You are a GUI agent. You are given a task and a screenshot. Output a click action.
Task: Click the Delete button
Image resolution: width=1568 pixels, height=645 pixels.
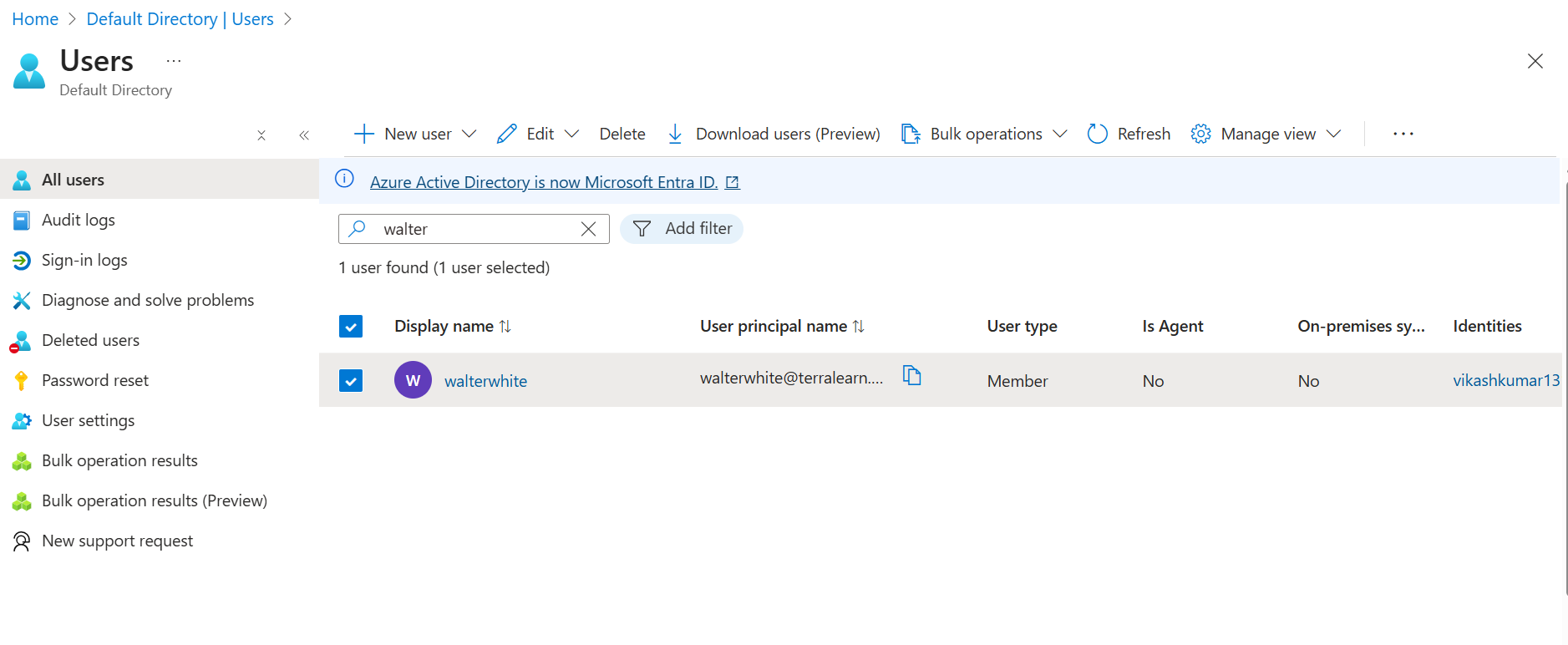click(x=622, y=134)
